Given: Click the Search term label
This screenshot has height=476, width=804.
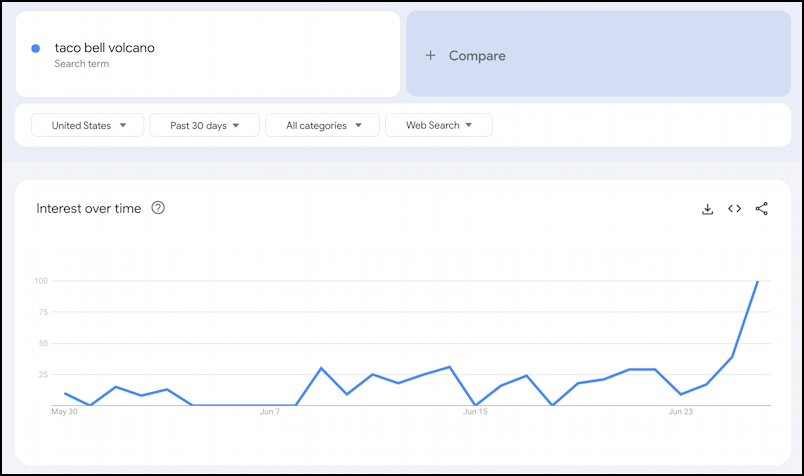Looking at the screenshot, I should (x=82, y=64).
